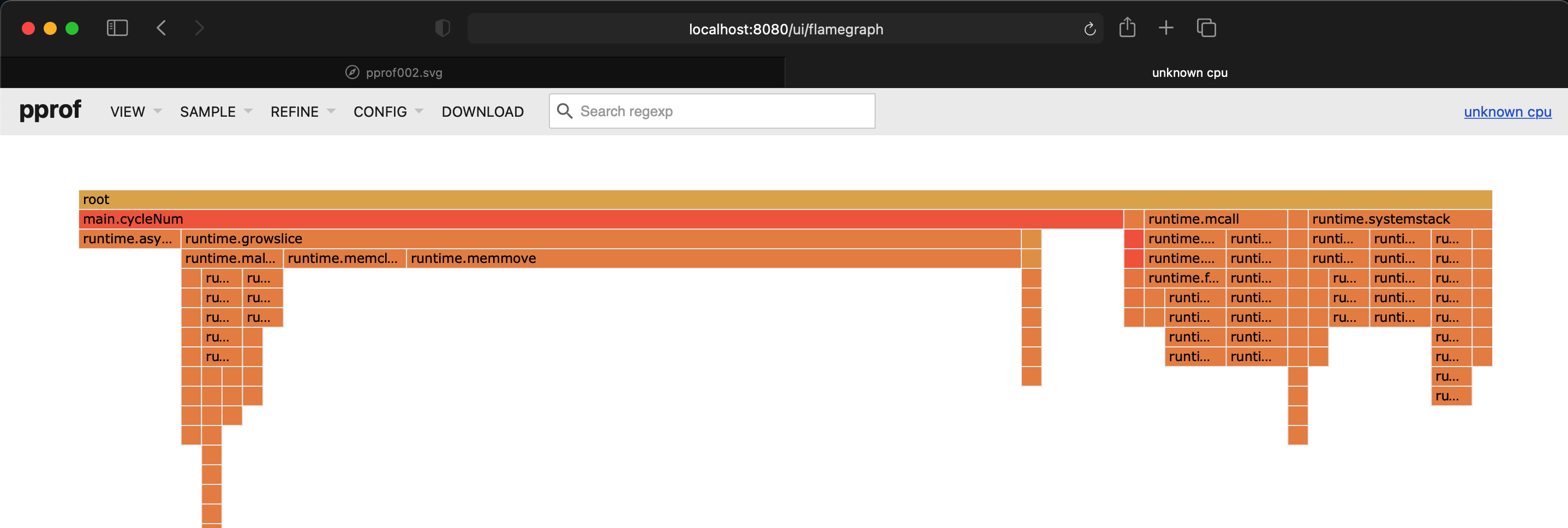Image resolution: width=1568 pixels, height=528 pixels.
Task: Switch to the pprof002.svg tab
Action: tap(393, 73)
